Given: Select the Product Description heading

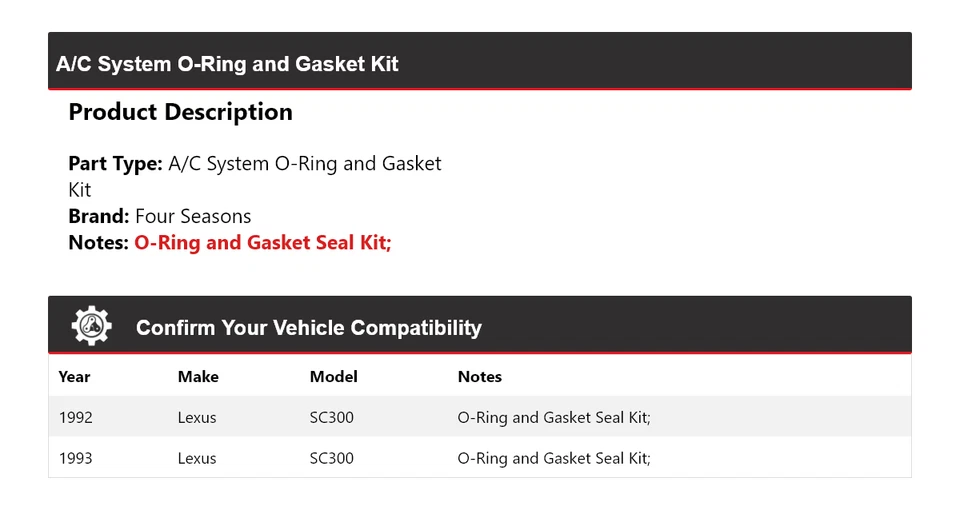Looking at the screenshot, I should pyautogui.click(x=180, y=112).
